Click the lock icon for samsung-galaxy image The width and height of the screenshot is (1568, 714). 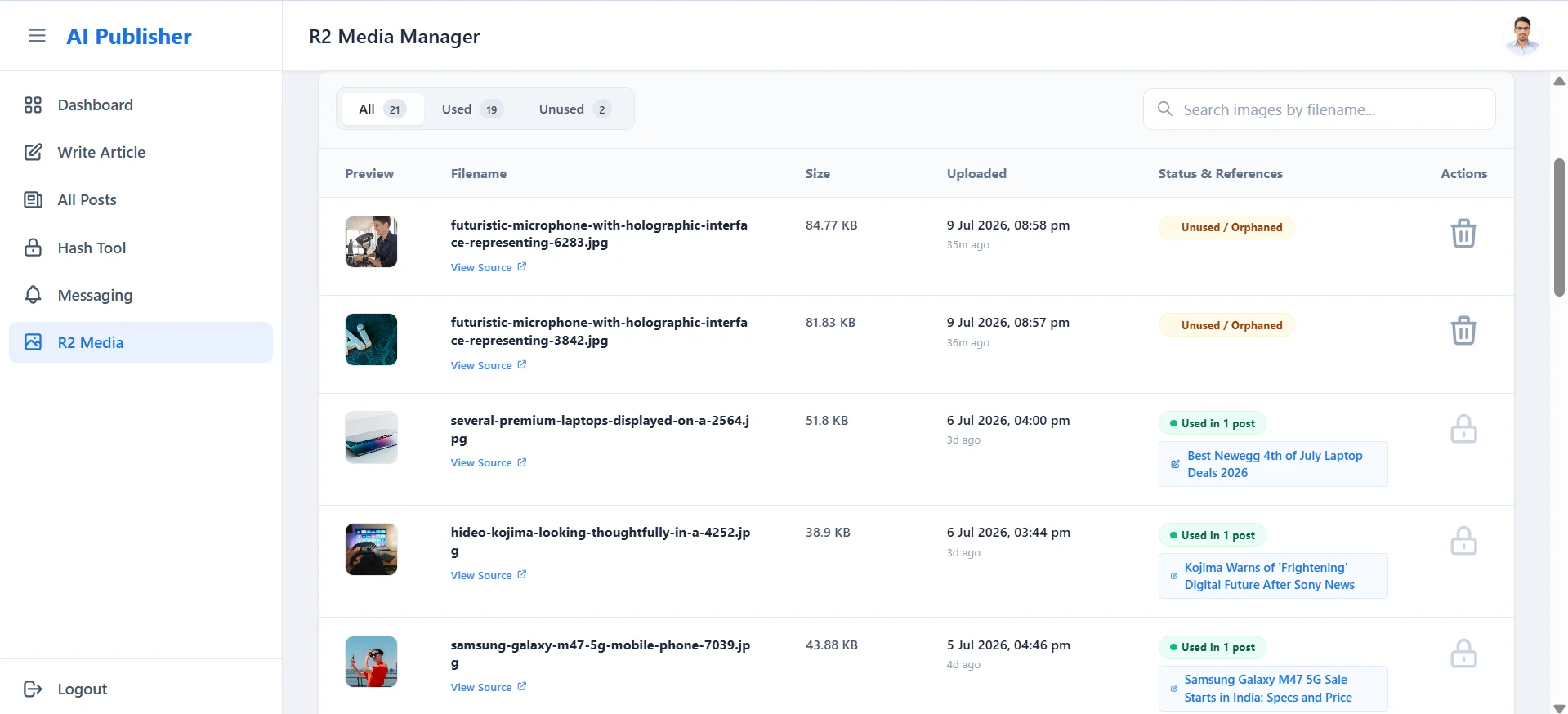[x=1463, y=654]
